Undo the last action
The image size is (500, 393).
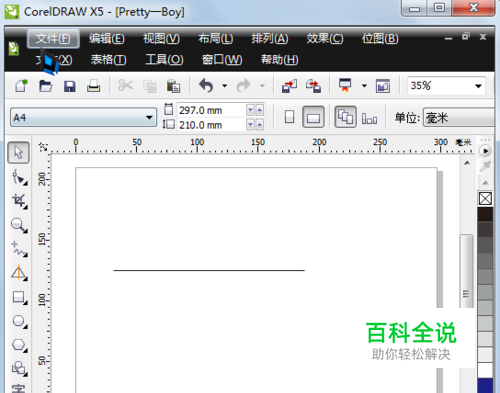[x=206, y=86]
